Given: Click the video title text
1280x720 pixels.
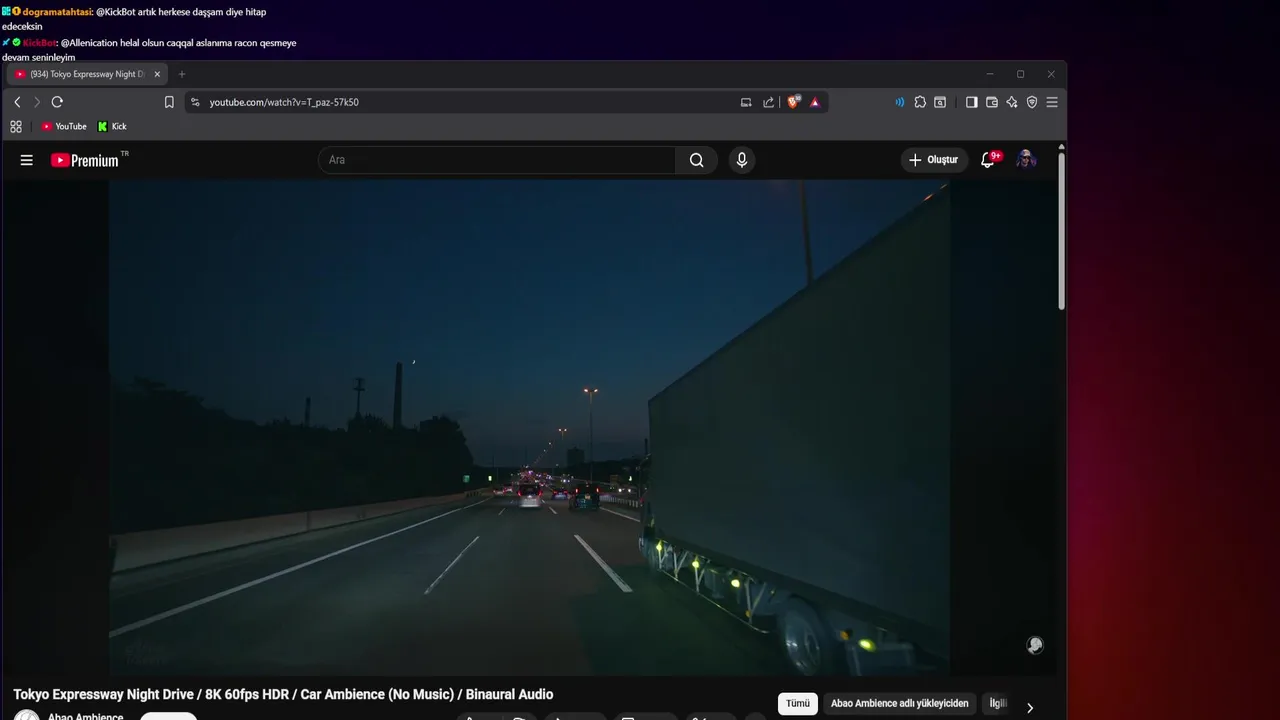Looking at the screenshot, I should (x=283, y=694).
